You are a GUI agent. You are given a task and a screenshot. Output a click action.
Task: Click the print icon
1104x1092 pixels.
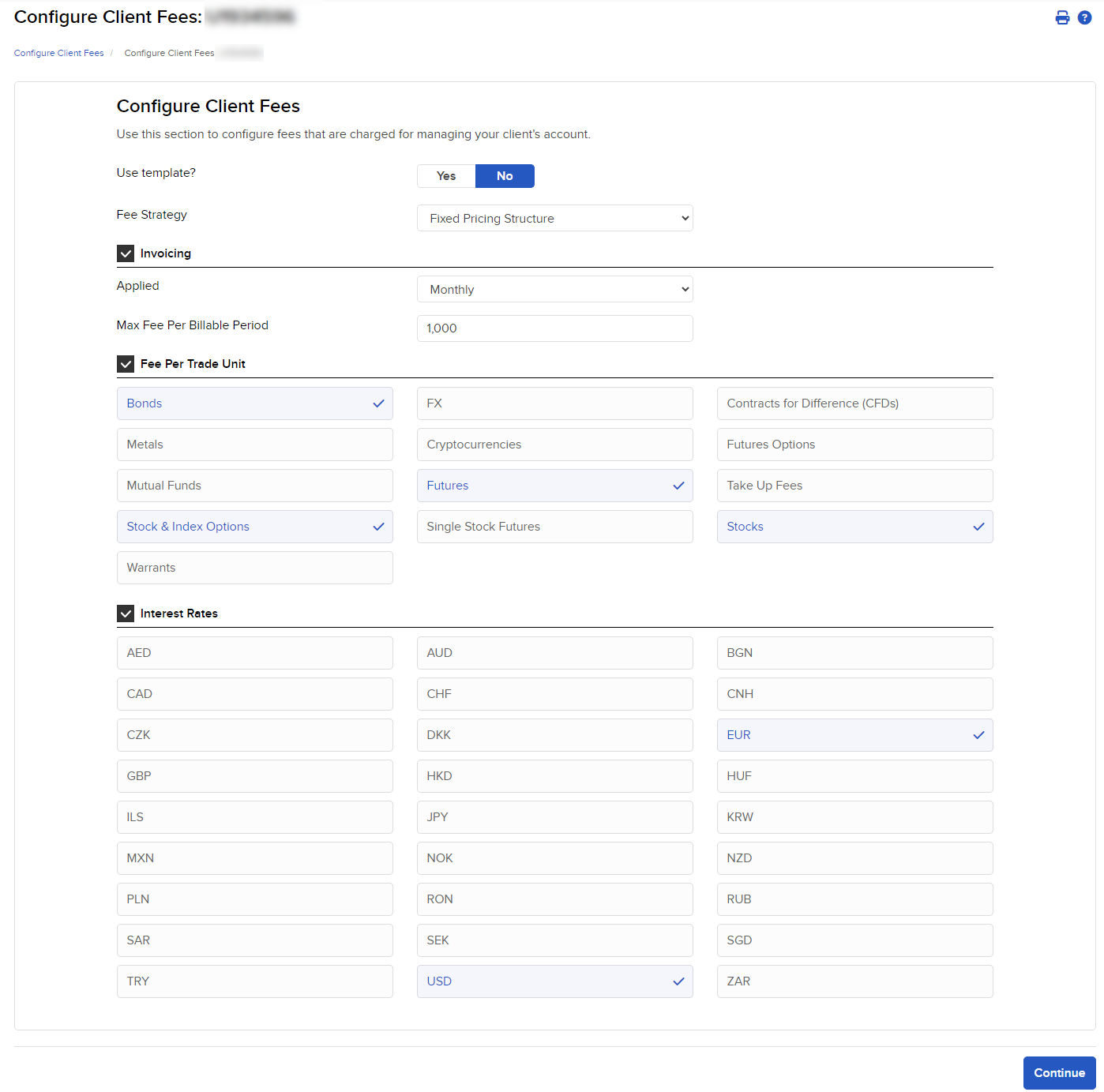[1062, 18]
